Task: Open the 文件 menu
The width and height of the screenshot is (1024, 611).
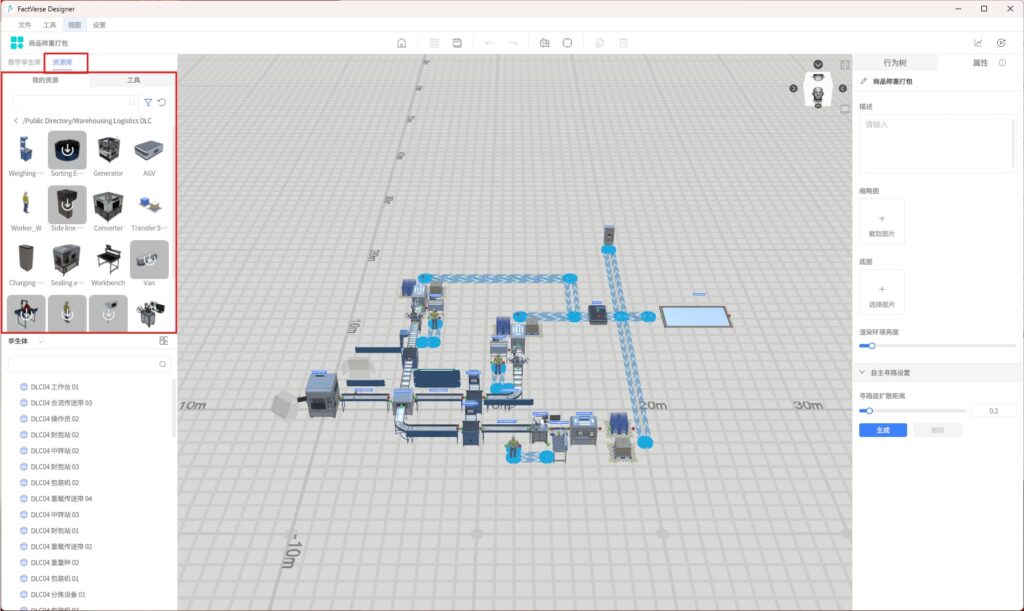Action: pos(25,24)
